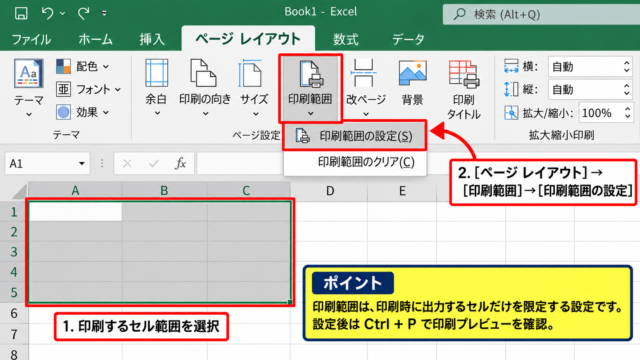Click cell A1
This screenshot has height=360, width=640.
[76, 212]
